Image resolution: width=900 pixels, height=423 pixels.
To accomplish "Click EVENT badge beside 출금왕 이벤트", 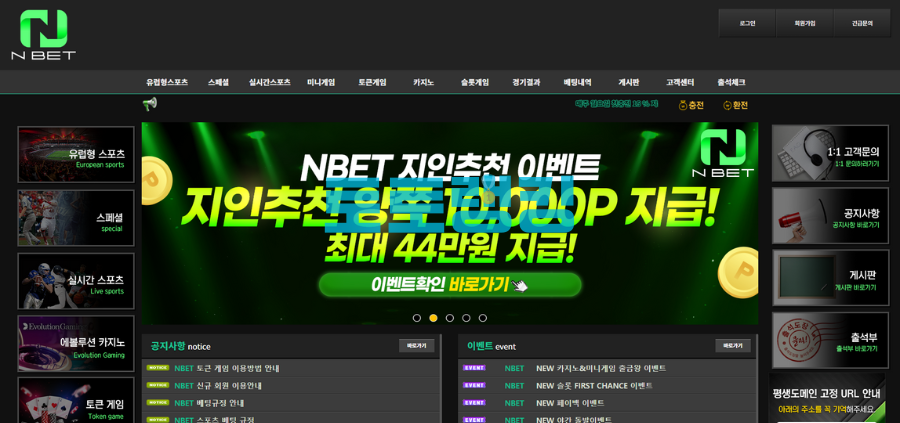I will (474, 368).
